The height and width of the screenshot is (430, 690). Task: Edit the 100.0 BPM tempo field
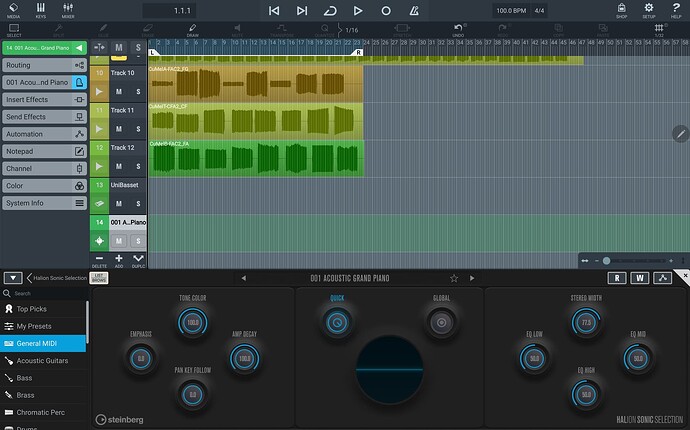click(511, 11)
